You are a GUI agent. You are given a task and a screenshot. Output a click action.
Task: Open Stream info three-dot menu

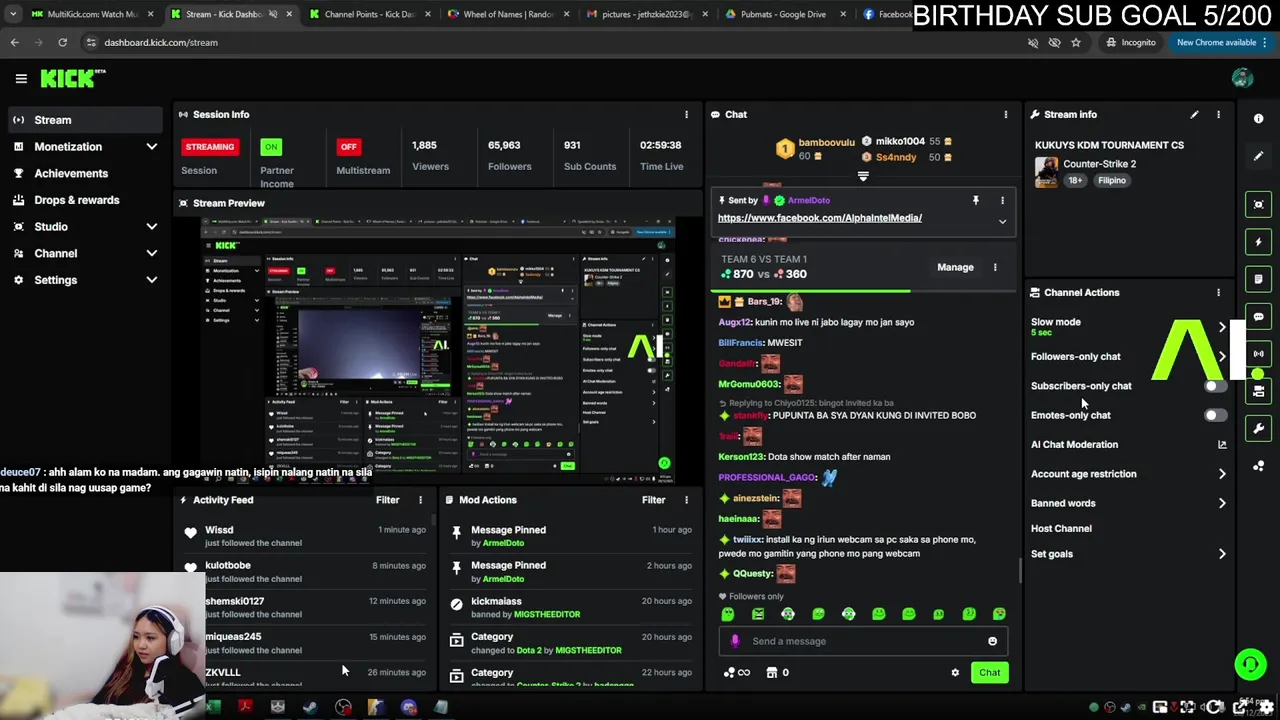pyautogui.click(x=1218, y=115)
